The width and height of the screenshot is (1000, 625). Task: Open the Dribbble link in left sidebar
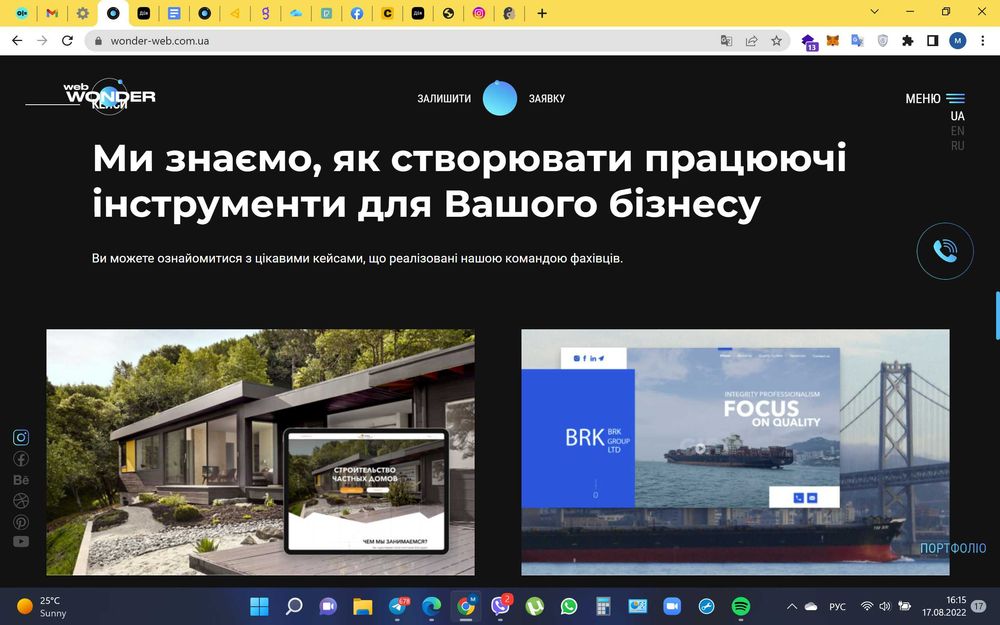21,501
